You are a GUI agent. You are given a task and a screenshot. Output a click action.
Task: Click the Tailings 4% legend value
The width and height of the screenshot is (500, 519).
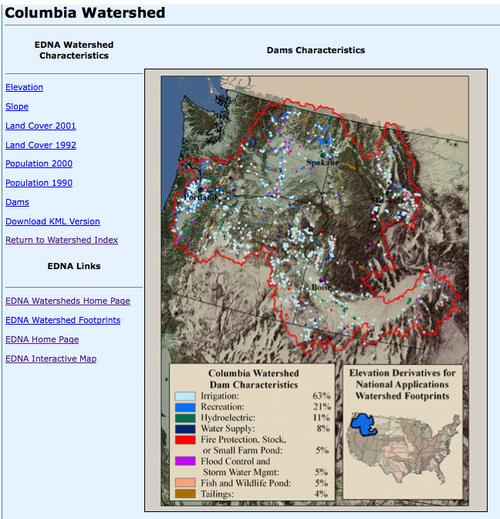[x=321, y=494]
